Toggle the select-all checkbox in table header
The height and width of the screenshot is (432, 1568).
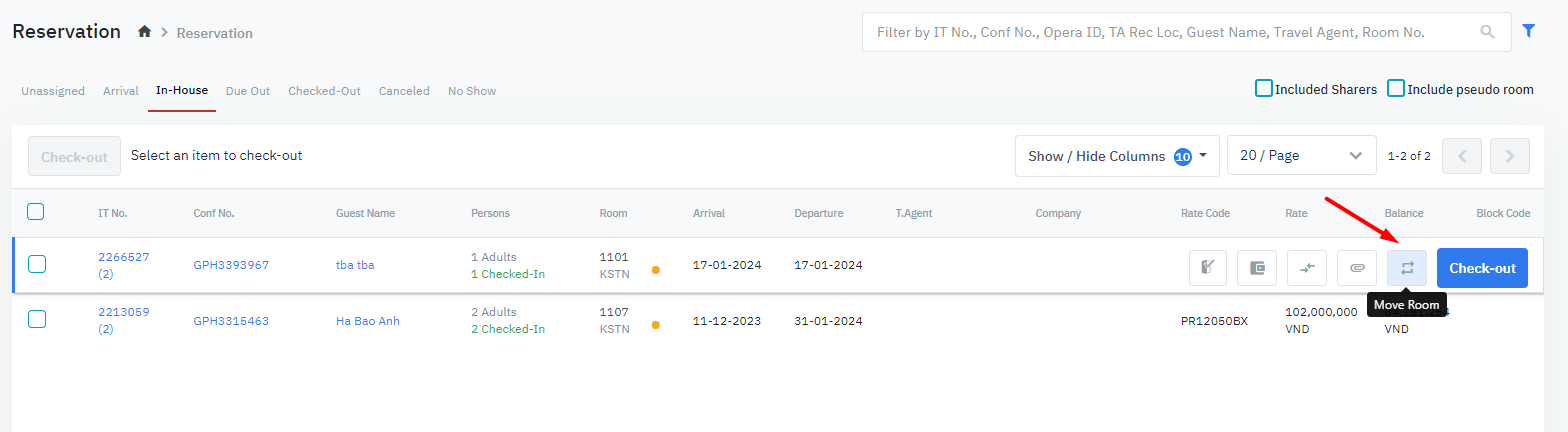pos(35,212)
